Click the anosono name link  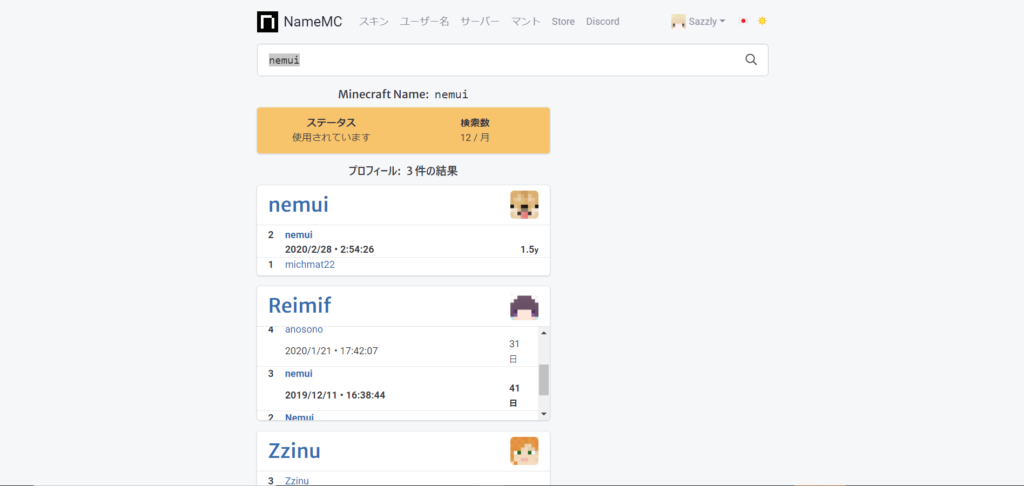[304, 329]
